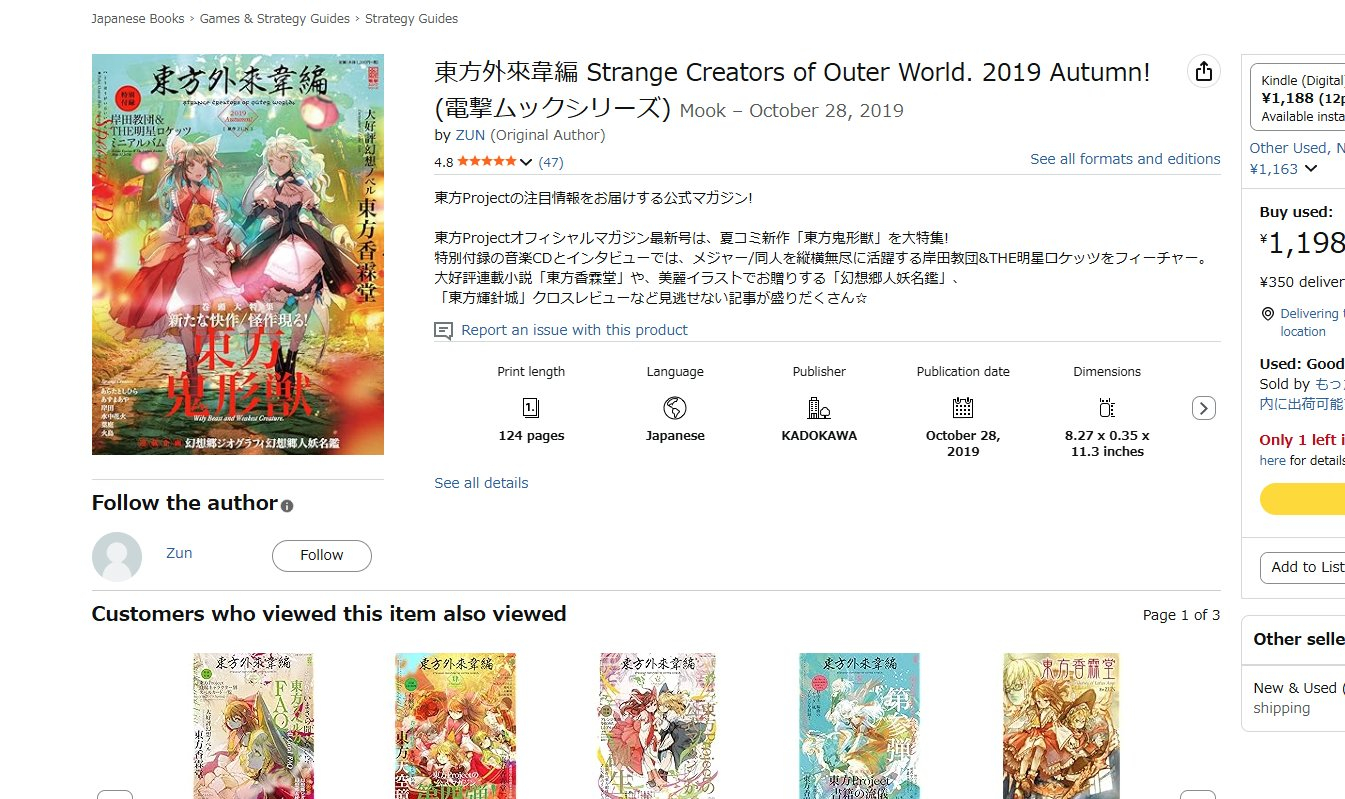Click the delivery location pin icon

[x=1268, y=314]
